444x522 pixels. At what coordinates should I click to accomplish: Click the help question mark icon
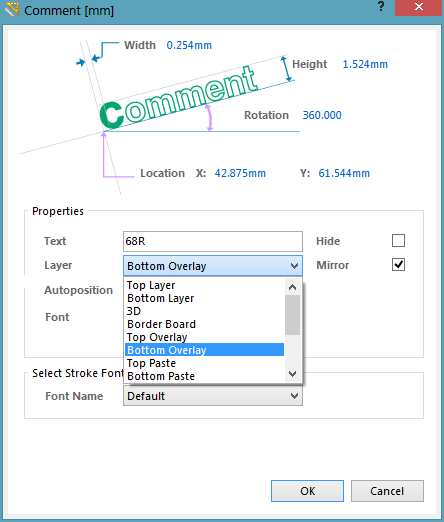(381, 6)
